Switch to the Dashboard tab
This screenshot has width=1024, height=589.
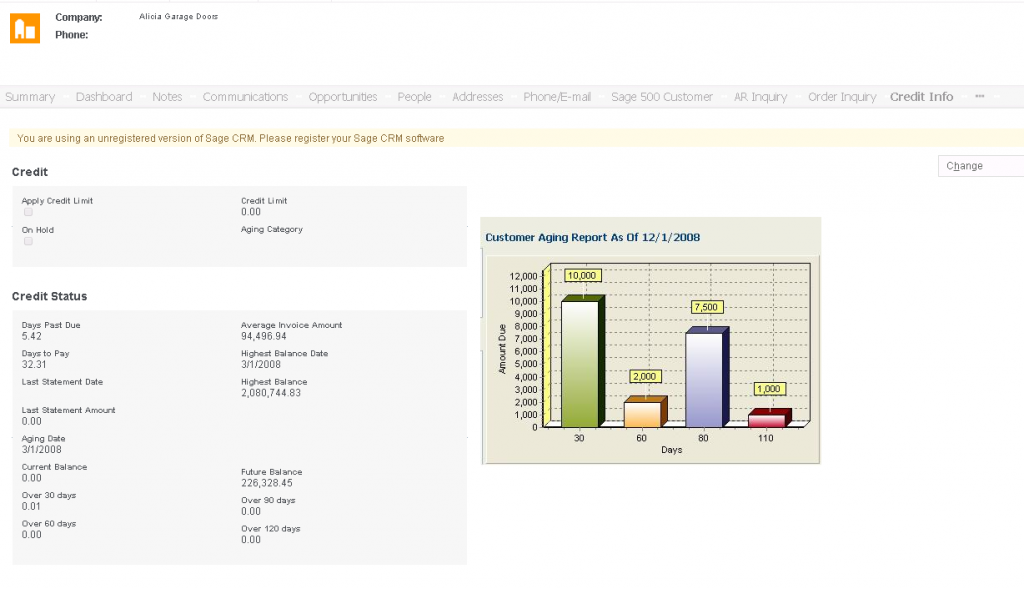104,97
